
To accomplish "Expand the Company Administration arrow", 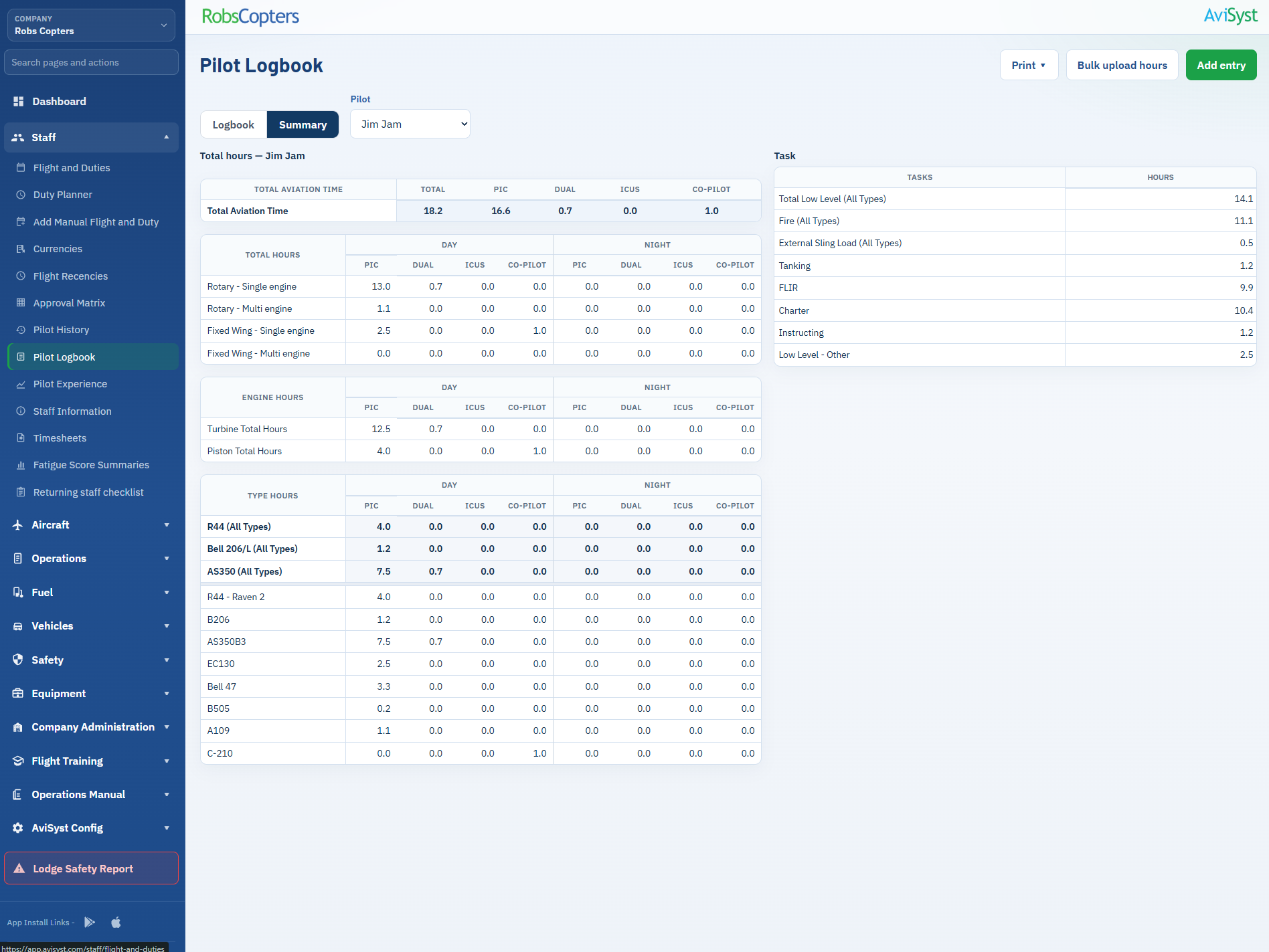I will coord(167,727).
